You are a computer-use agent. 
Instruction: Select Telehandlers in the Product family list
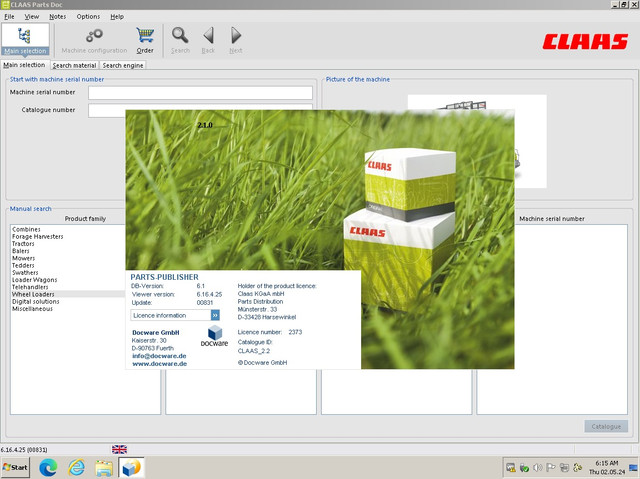pos(30,287)
